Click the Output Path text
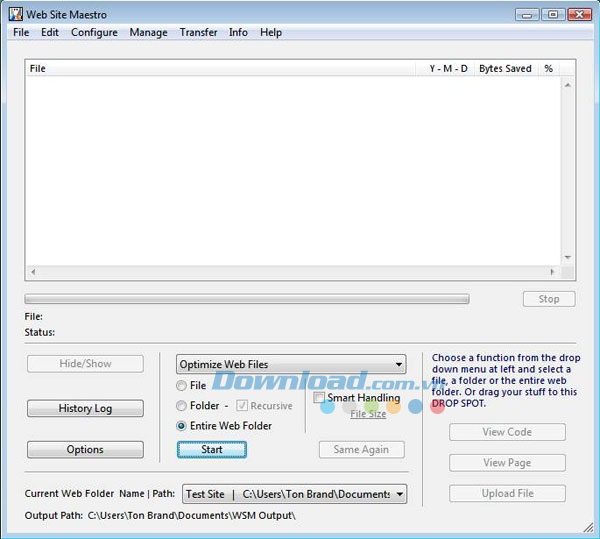Screen dimensions: 600x539 pyautogui.click(x=160, y=516)
